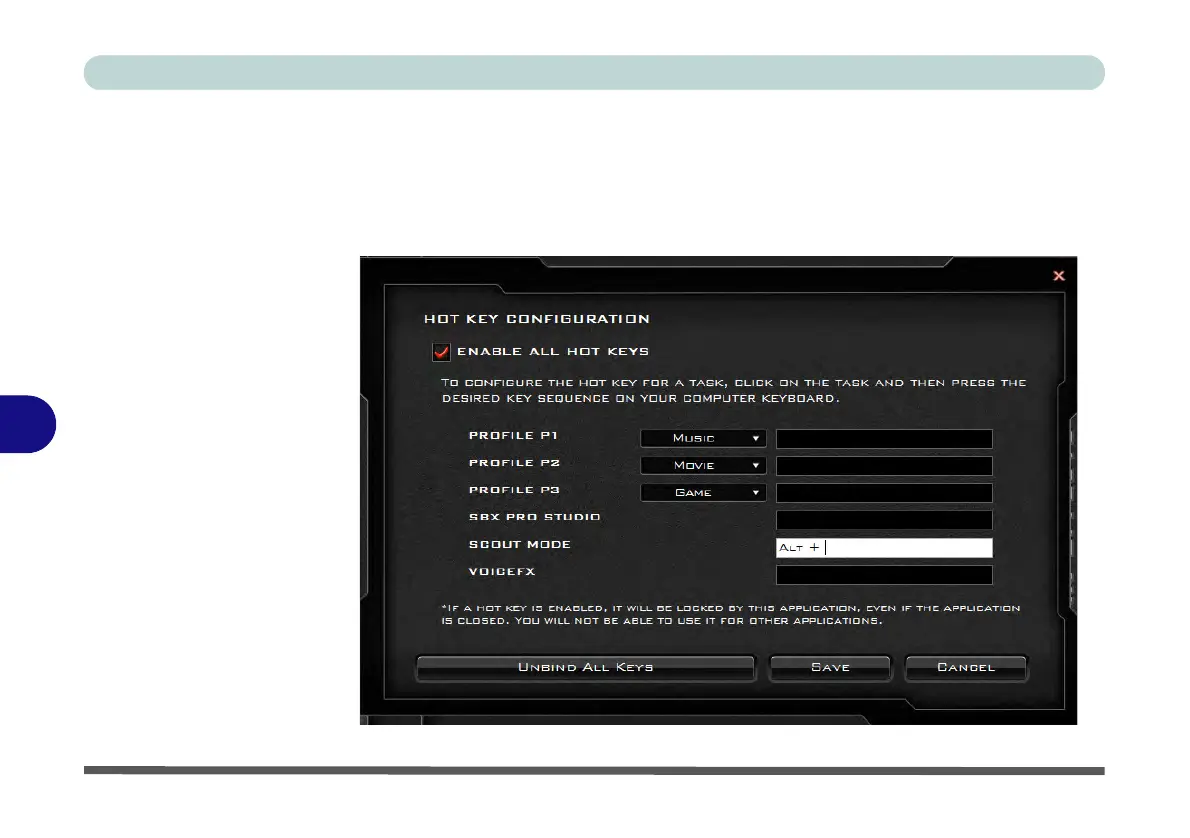Click the Profile P3 hot key field
This screenshot has width=1190, height=838.
(884, 493)
